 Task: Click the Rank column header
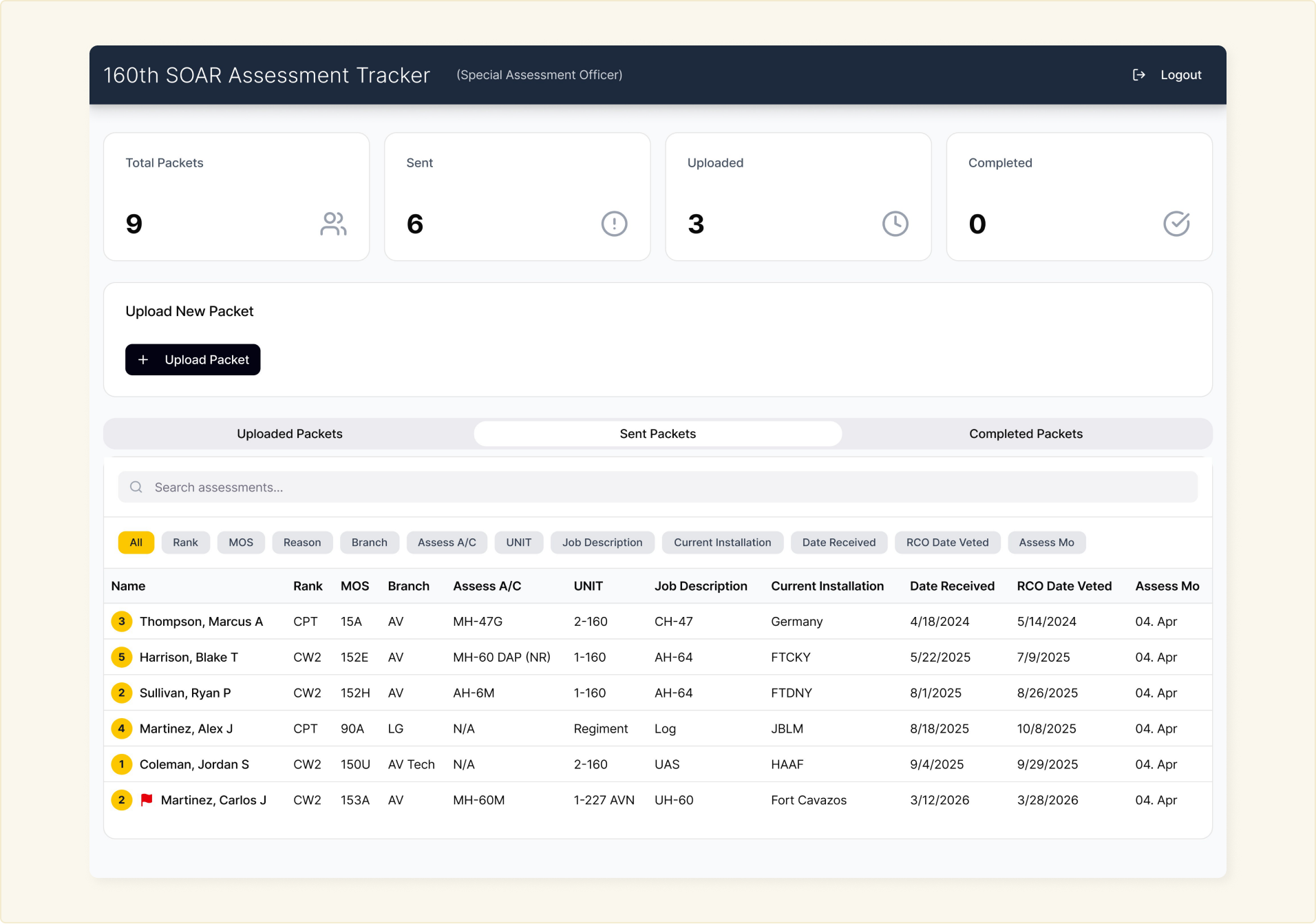point(308,586)
